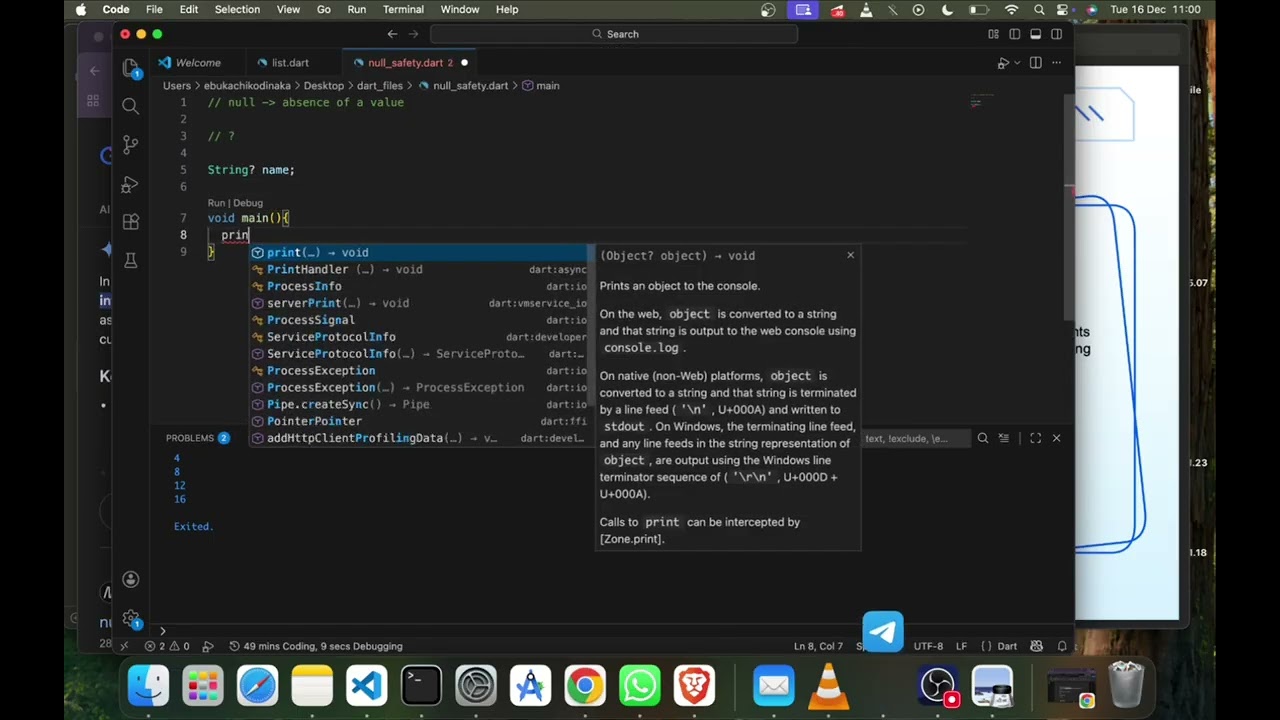Open the Manage gear icon
This screenshot has height=720, width=1280.
pyautogui.click(x=130, y=619)
